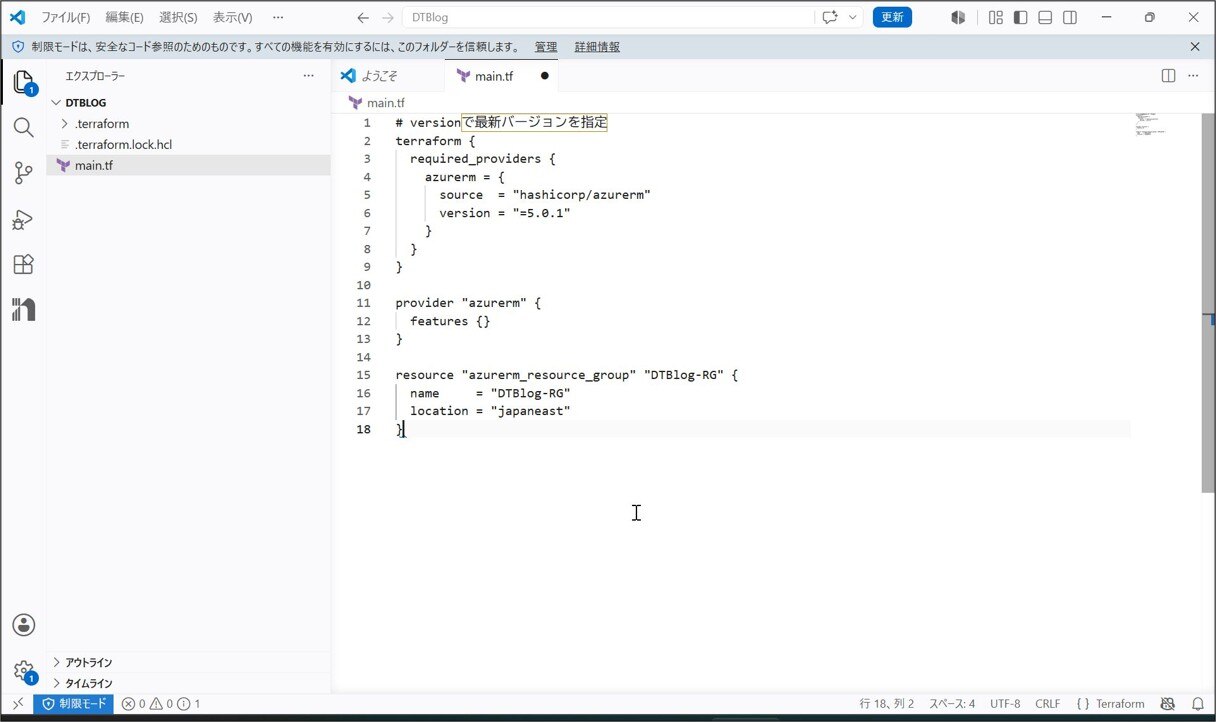Open the HashiCorp Terraform sidebar icon

point(23,310)
